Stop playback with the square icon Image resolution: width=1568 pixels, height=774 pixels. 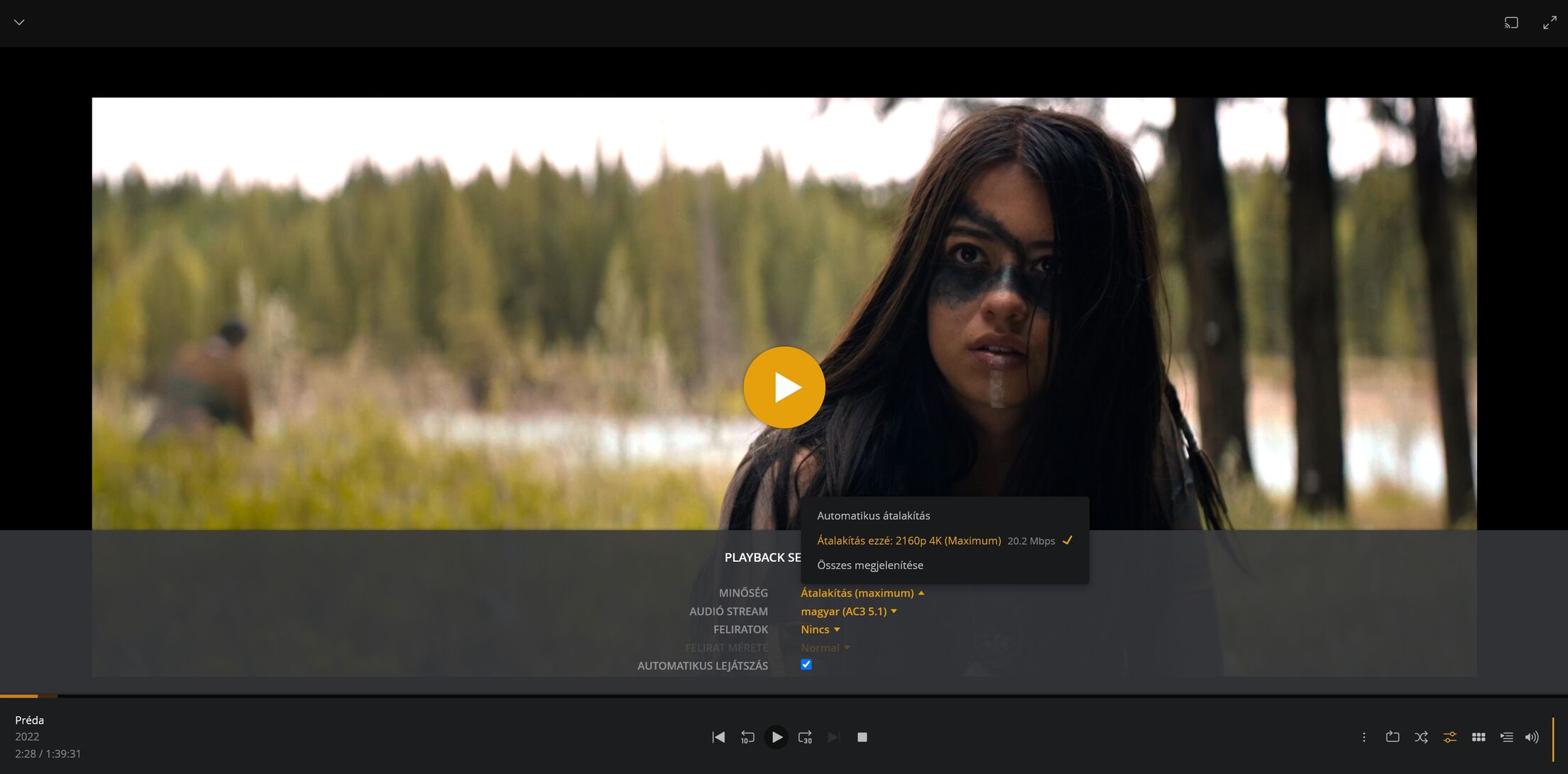(x=862, y=737)
